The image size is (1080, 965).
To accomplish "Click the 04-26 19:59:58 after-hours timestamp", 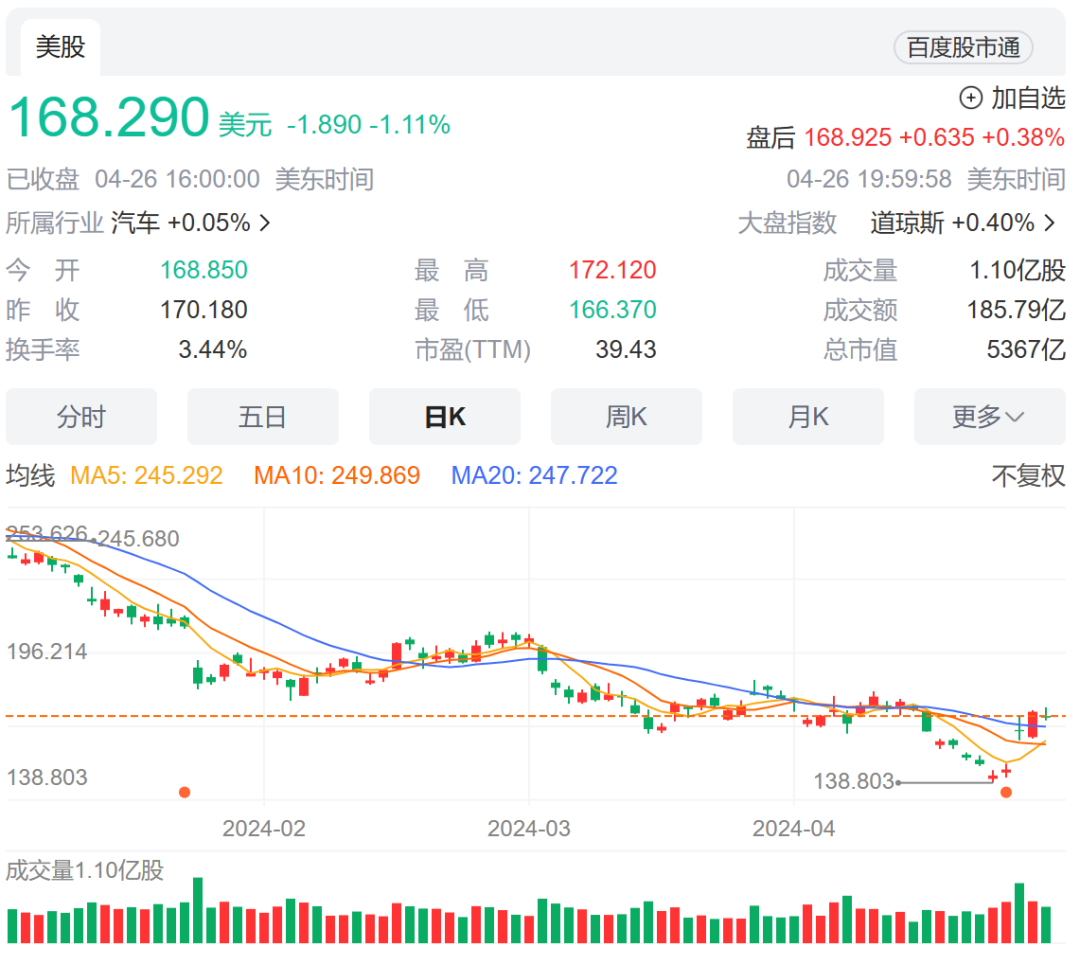I will click(x=869, y=179).
